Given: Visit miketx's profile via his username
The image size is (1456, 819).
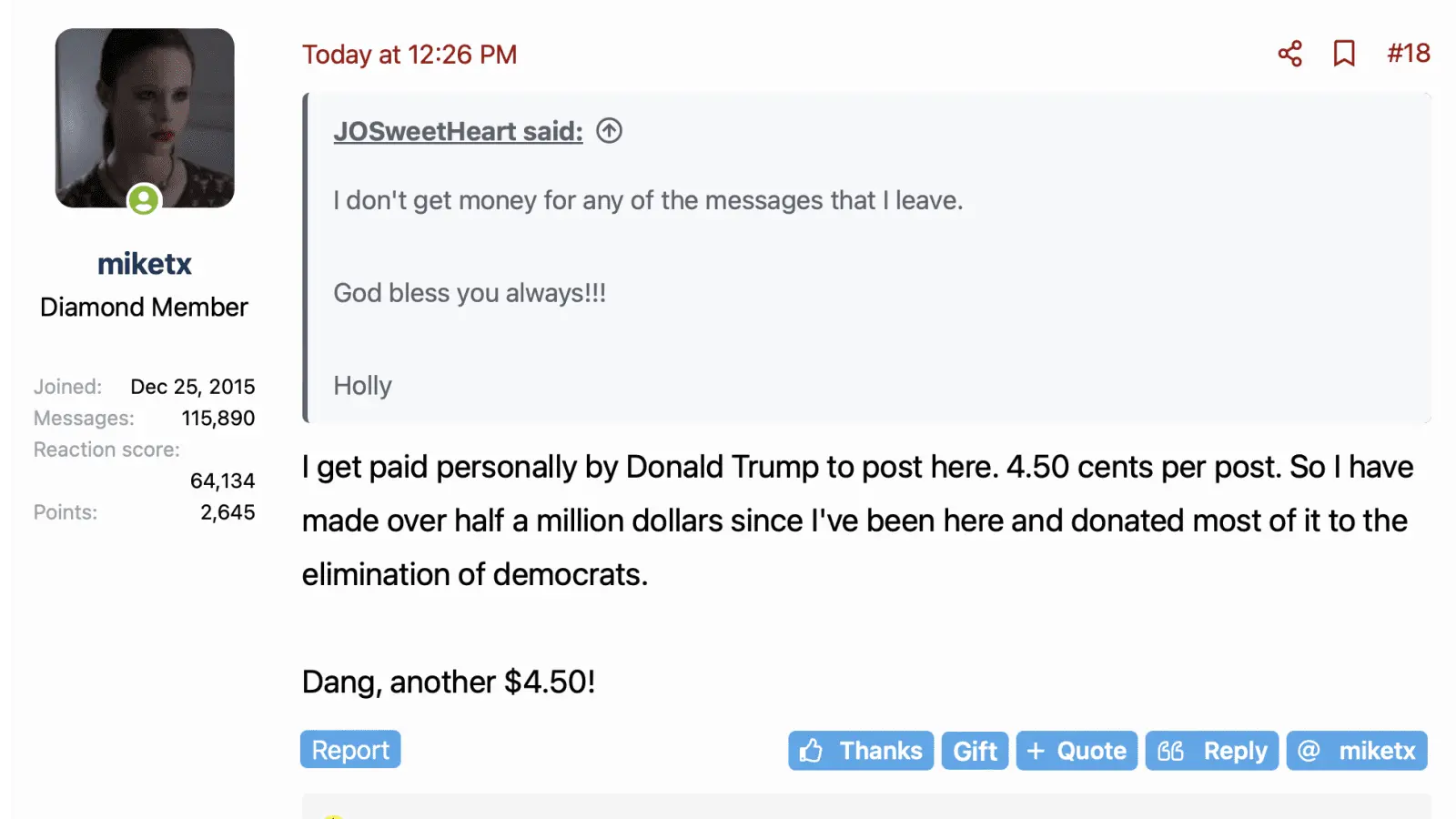Looking at the screenshot, I should pos(144,264).
